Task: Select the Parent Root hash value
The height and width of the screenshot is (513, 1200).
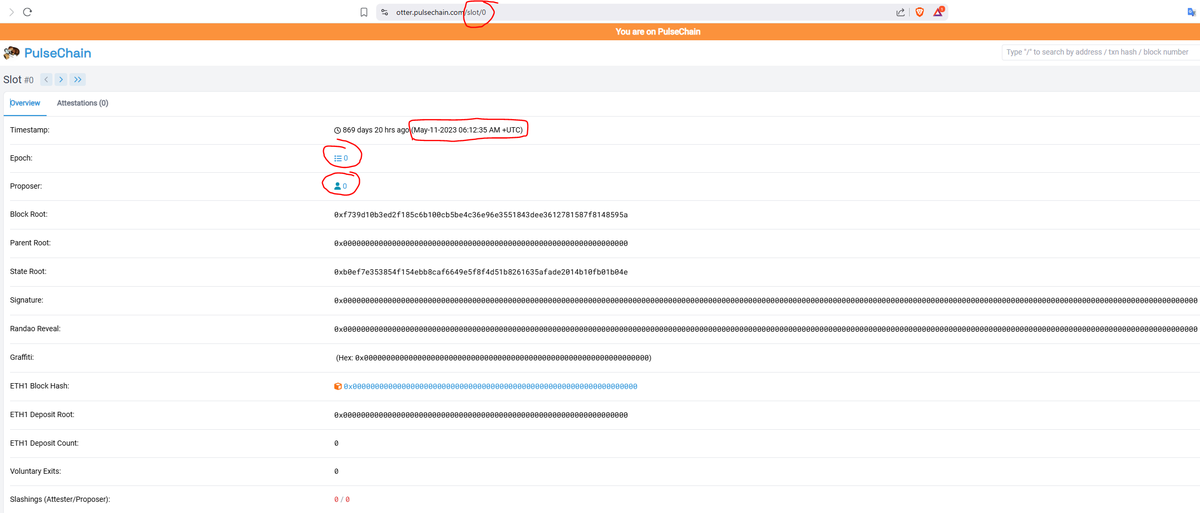Action: [x=481, y=243]
